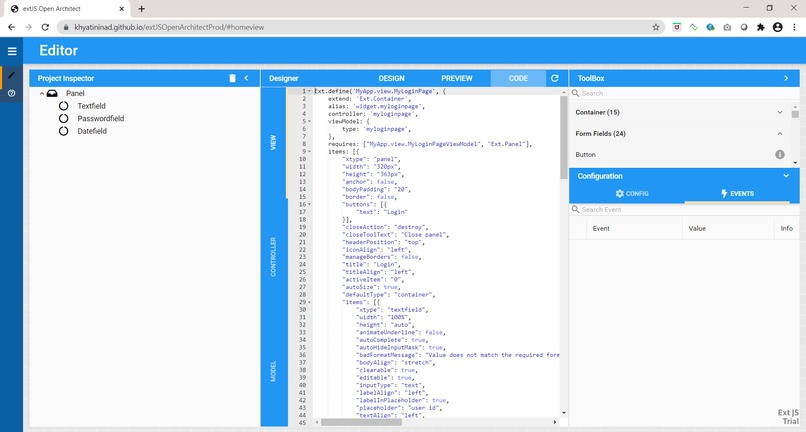Screen dimensions: 806x432
Task: Click the Value column header
Action: 728,228
